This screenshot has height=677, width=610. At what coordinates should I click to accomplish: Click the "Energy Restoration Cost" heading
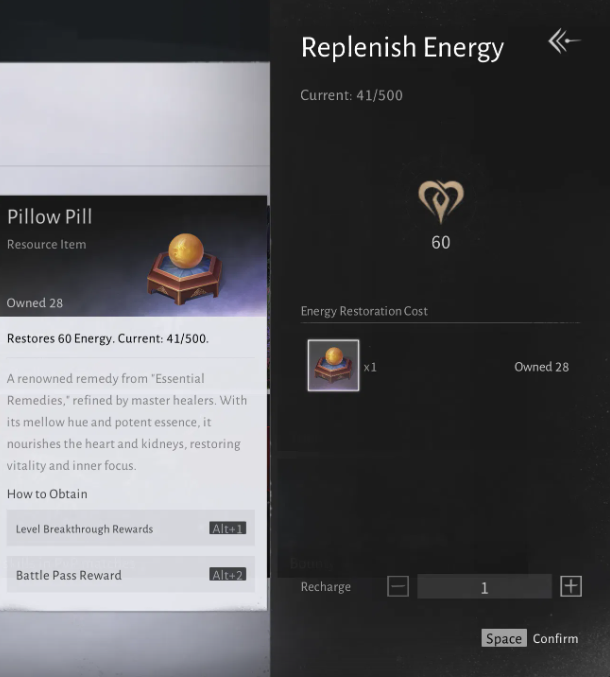[x=364, y=311]
